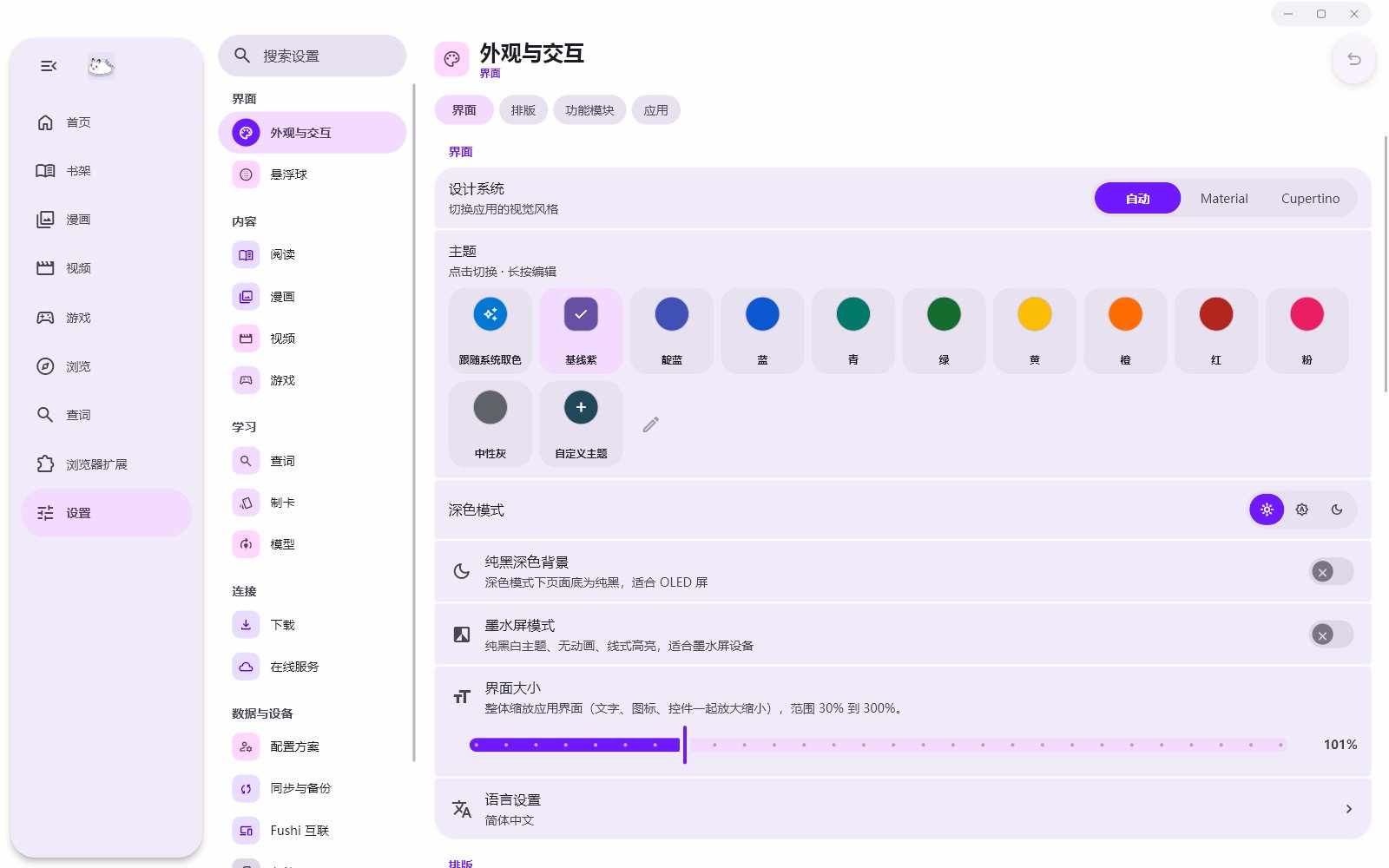
Task: Go to the 漫画 comics section
Action: (106, 220)
